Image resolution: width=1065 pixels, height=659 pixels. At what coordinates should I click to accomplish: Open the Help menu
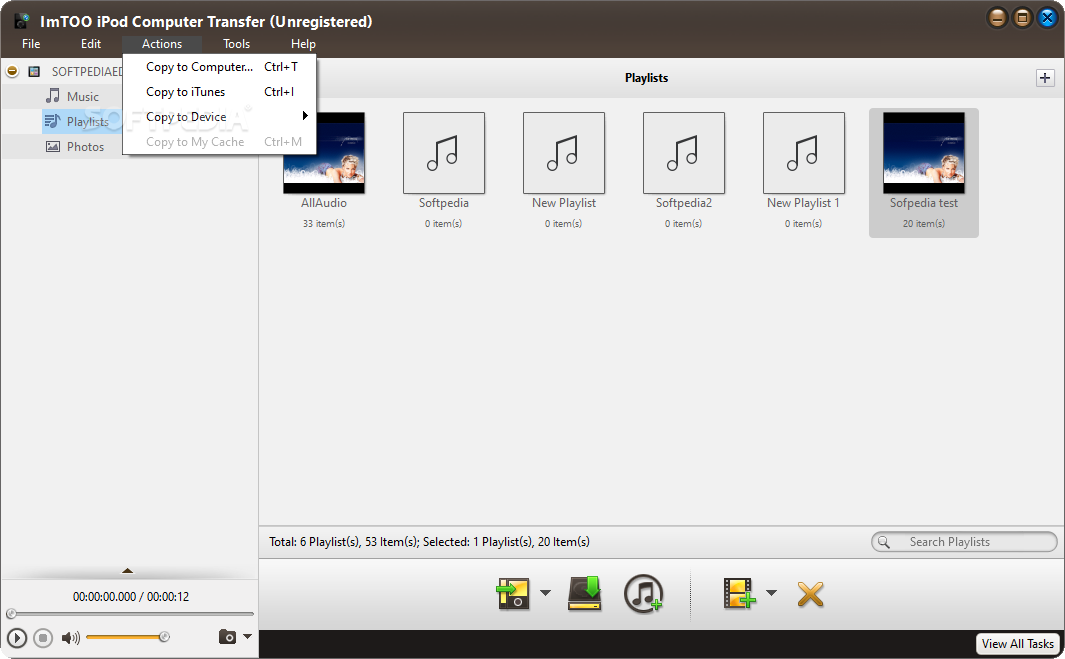click(x=303, y=43)
